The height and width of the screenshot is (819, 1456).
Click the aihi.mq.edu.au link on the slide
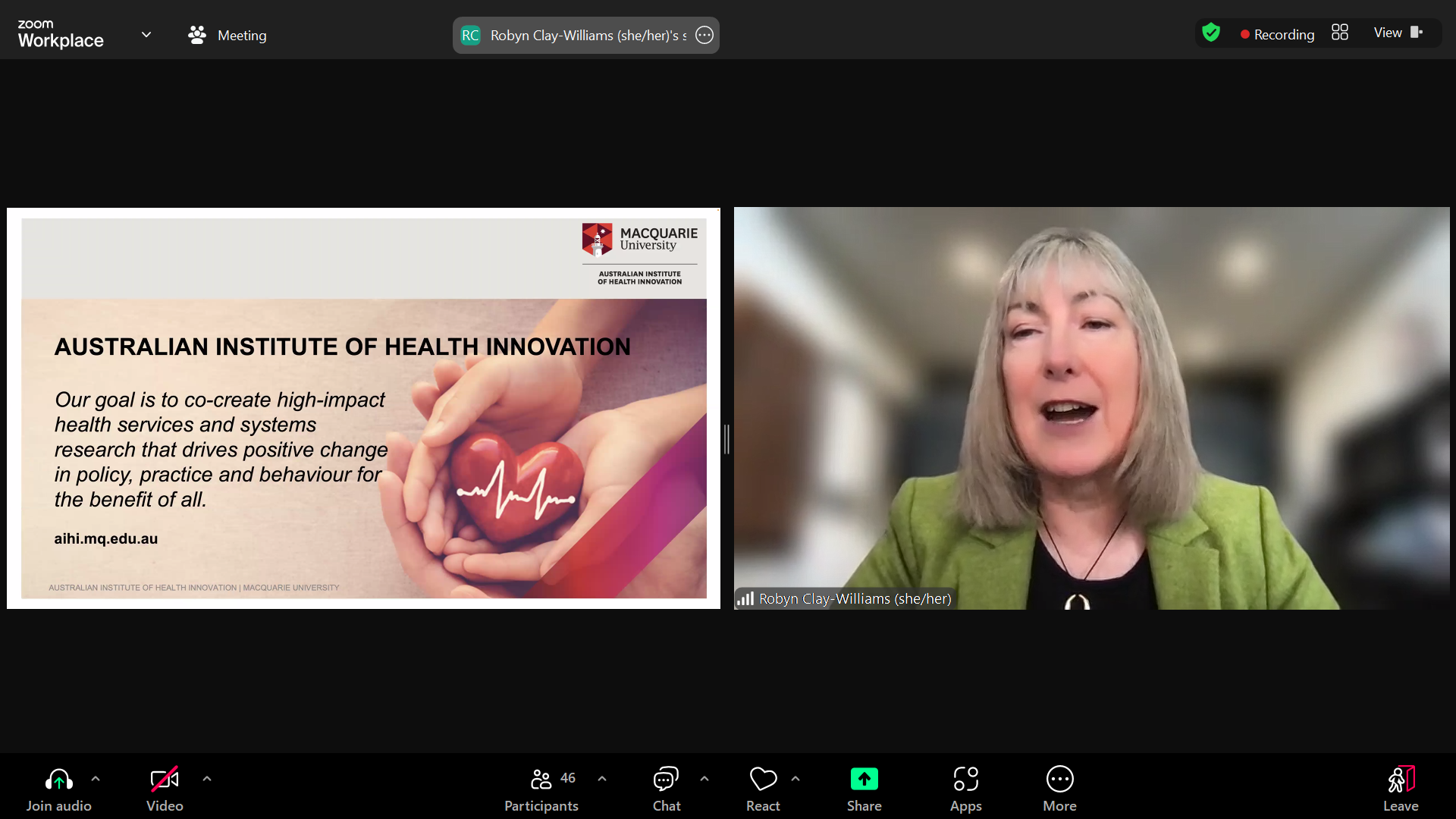(106, 538)
